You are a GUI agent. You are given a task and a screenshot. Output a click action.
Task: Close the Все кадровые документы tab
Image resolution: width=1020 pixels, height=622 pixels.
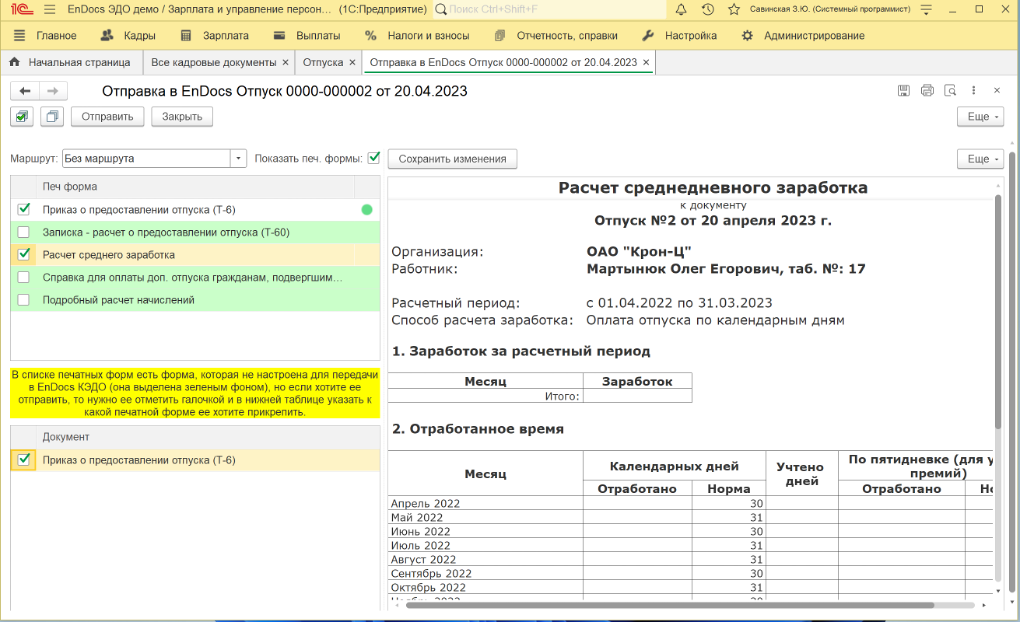[285, 62]
